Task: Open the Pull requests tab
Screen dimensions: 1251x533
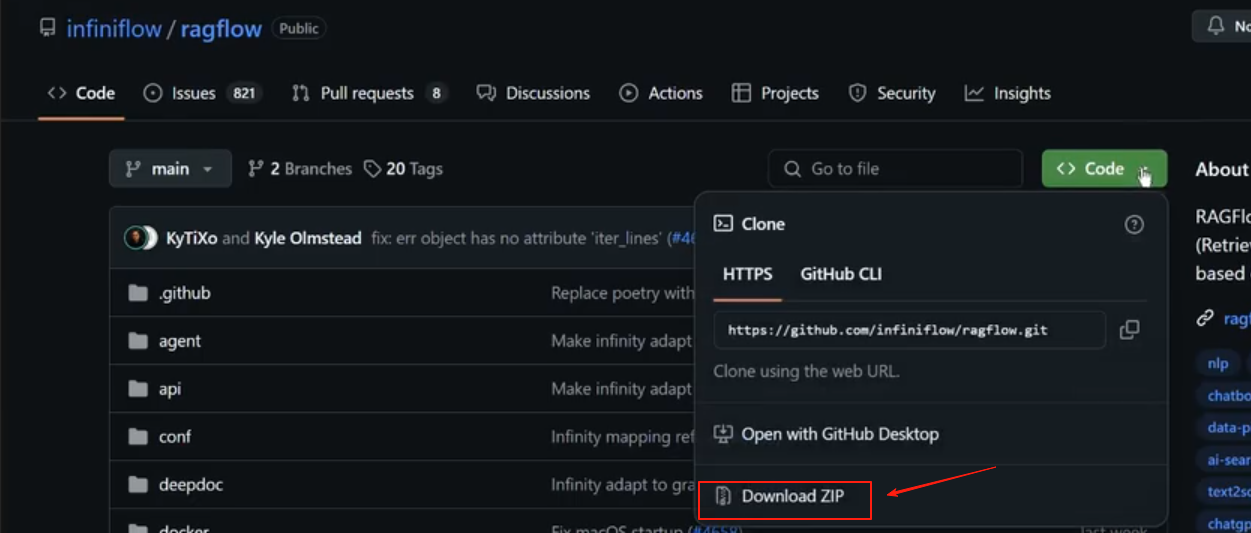Action: tap(368, 93)
